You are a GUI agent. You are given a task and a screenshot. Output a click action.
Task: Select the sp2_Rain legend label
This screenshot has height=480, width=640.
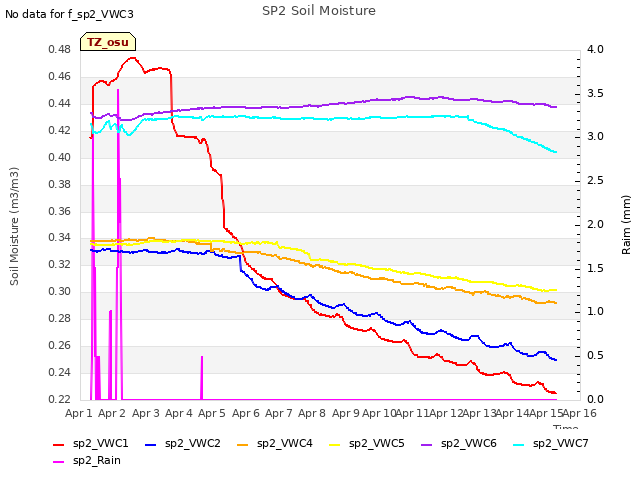pos(97,461)
